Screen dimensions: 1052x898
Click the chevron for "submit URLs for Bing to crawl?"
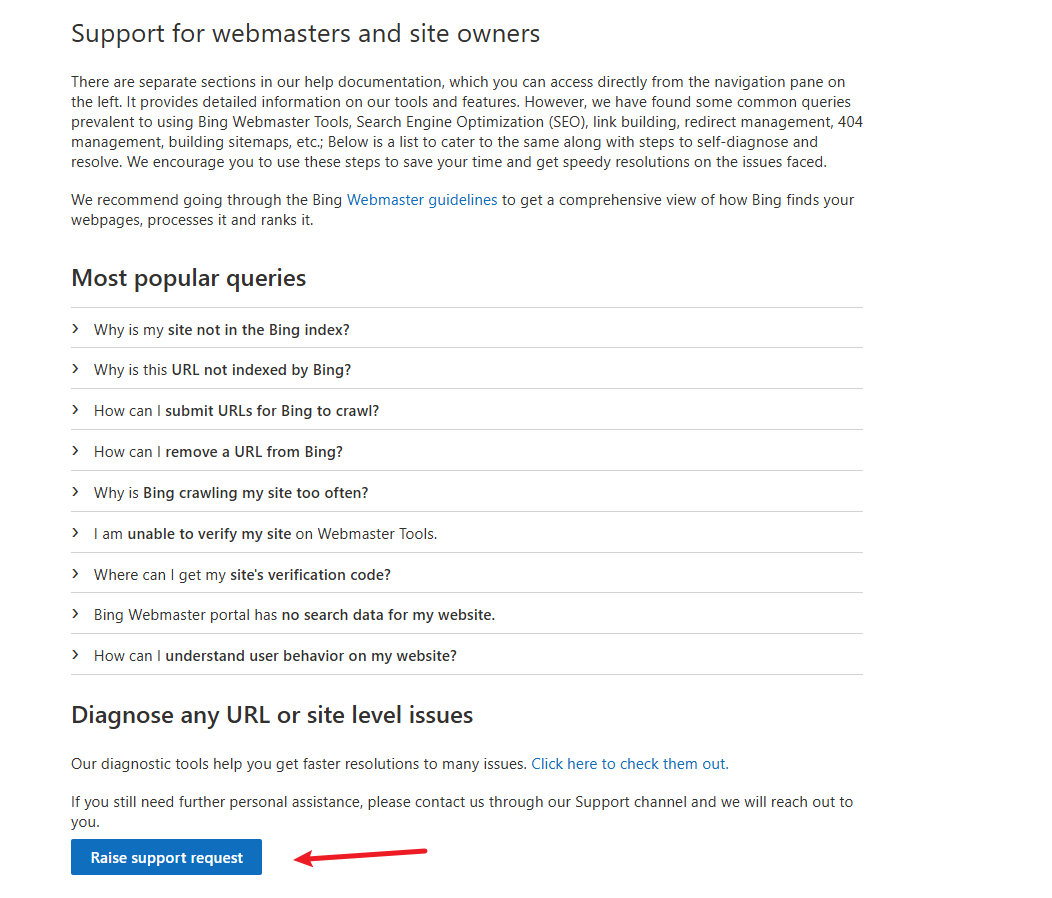coord(76,410)
